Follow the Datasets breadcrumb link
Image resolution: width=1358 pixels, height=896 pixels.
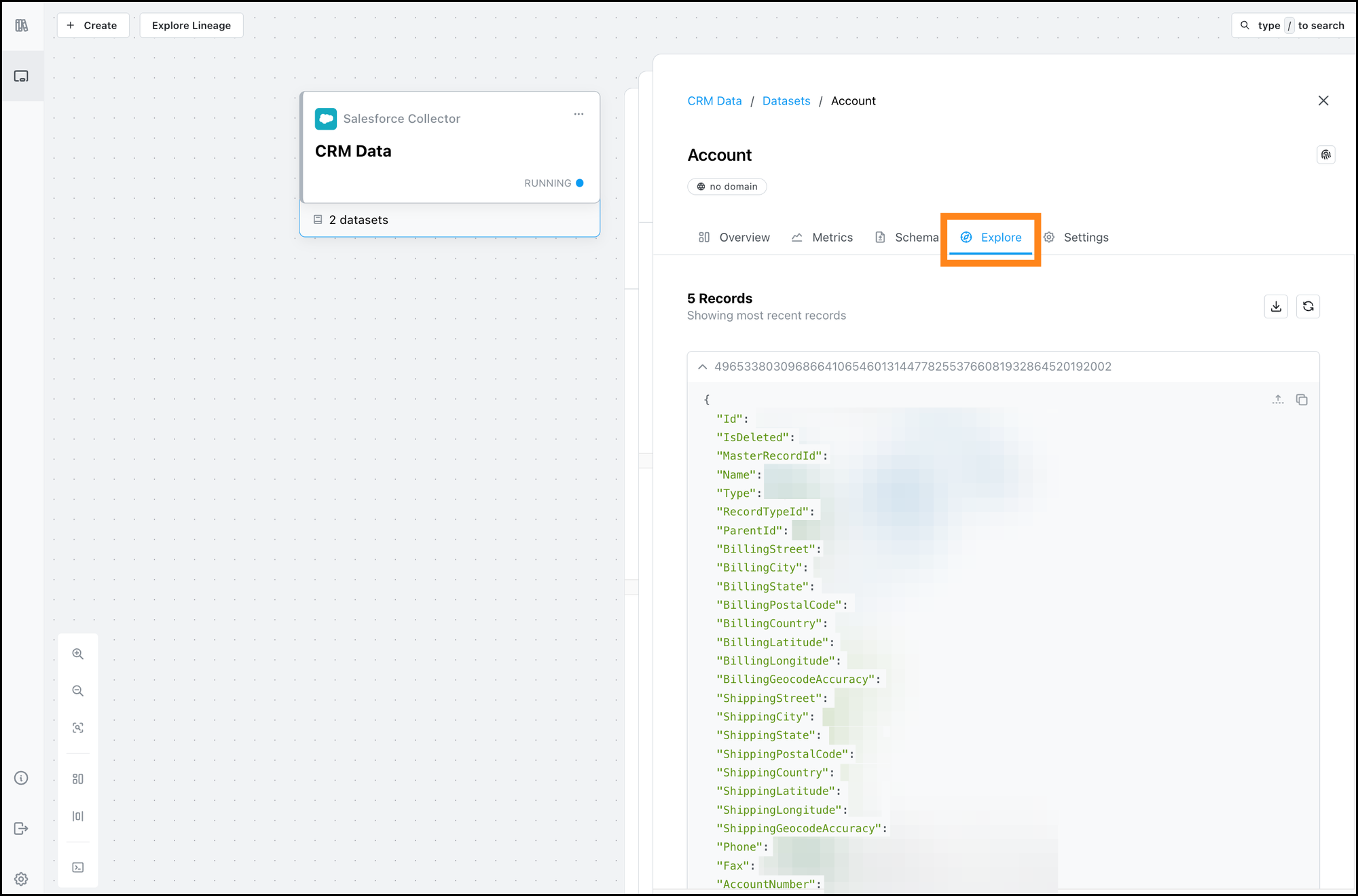click(786, 100)
